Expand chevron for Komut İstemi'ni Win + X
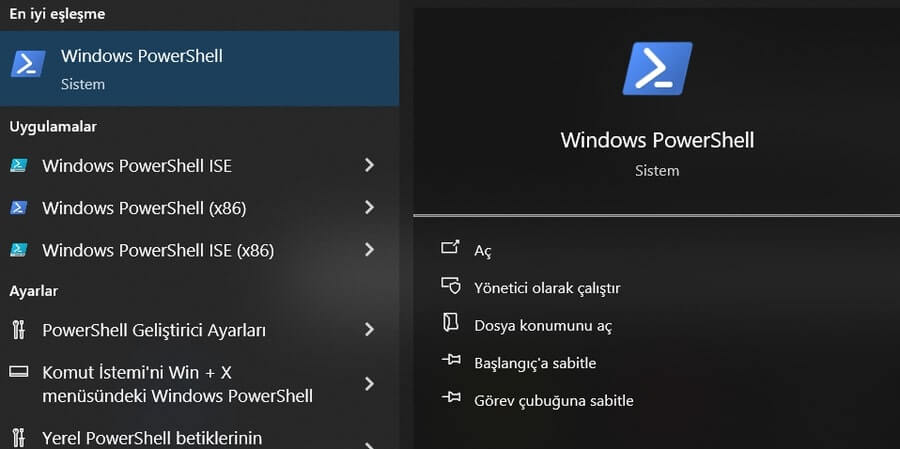This screenshot has width=900, height=449. pyautogui.click(x=369, y=384)
